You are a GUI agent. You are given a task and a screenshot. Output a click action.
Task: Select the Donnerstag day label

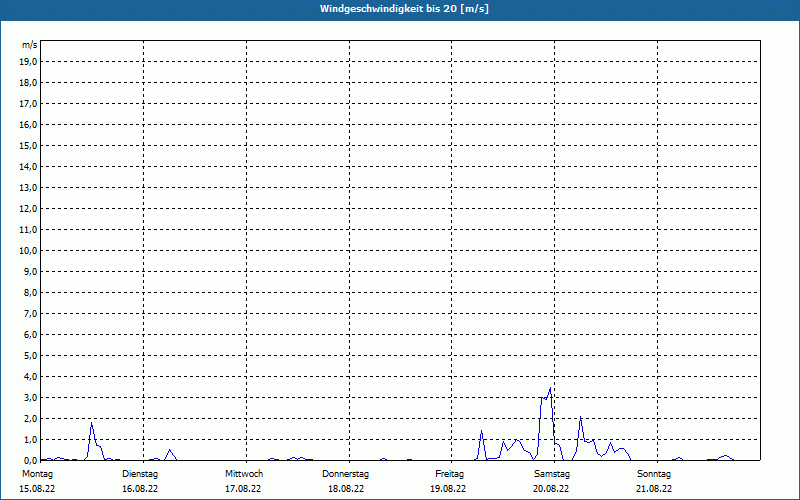click(x=346, y=473)
